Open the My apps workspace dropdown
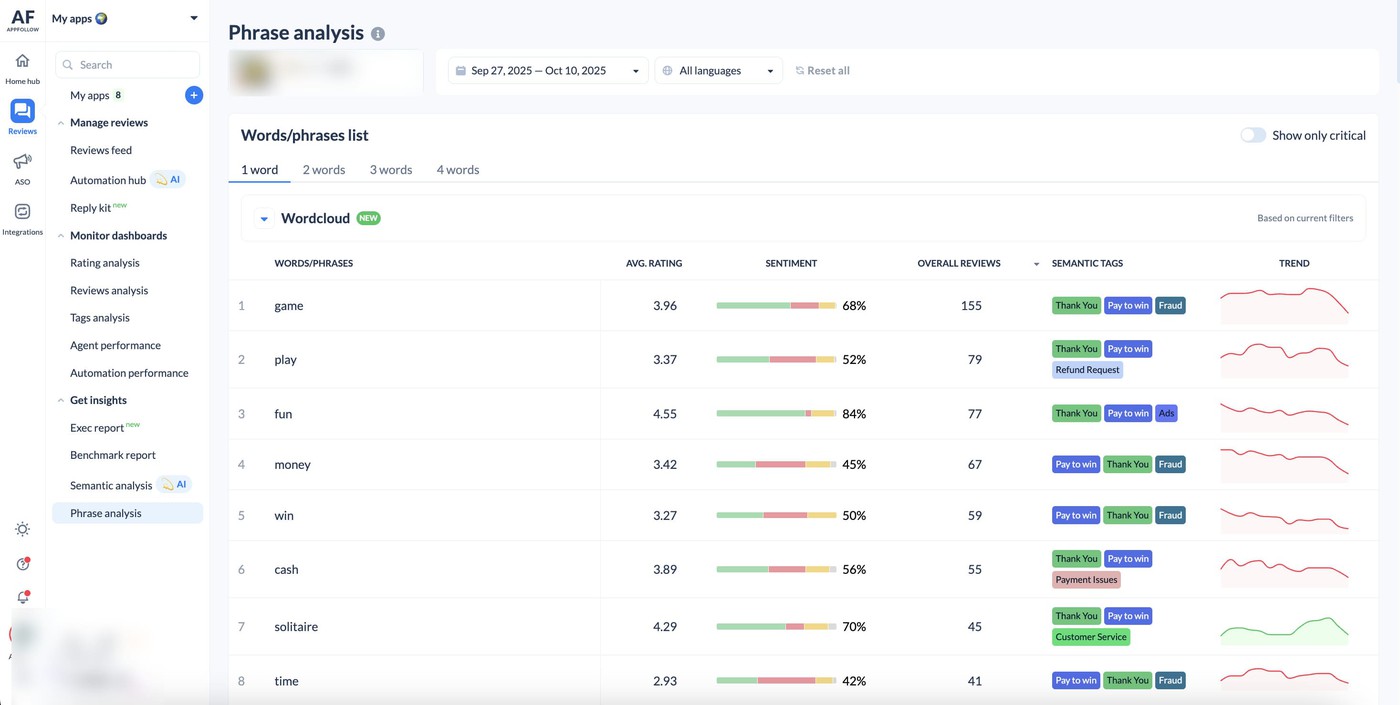The width and height of the screenshot is (1400, 705). [x=125, y=18]
